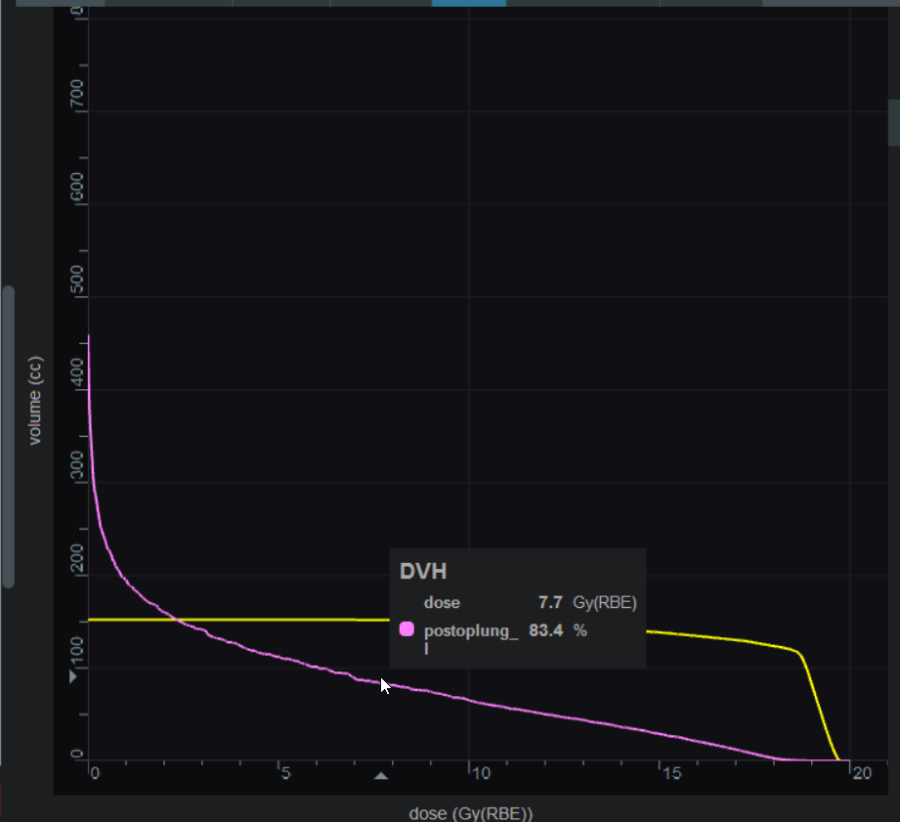Click the DVH tooltip heading
The width and height of the screenshot is (900, 822).
click(422, 572)
